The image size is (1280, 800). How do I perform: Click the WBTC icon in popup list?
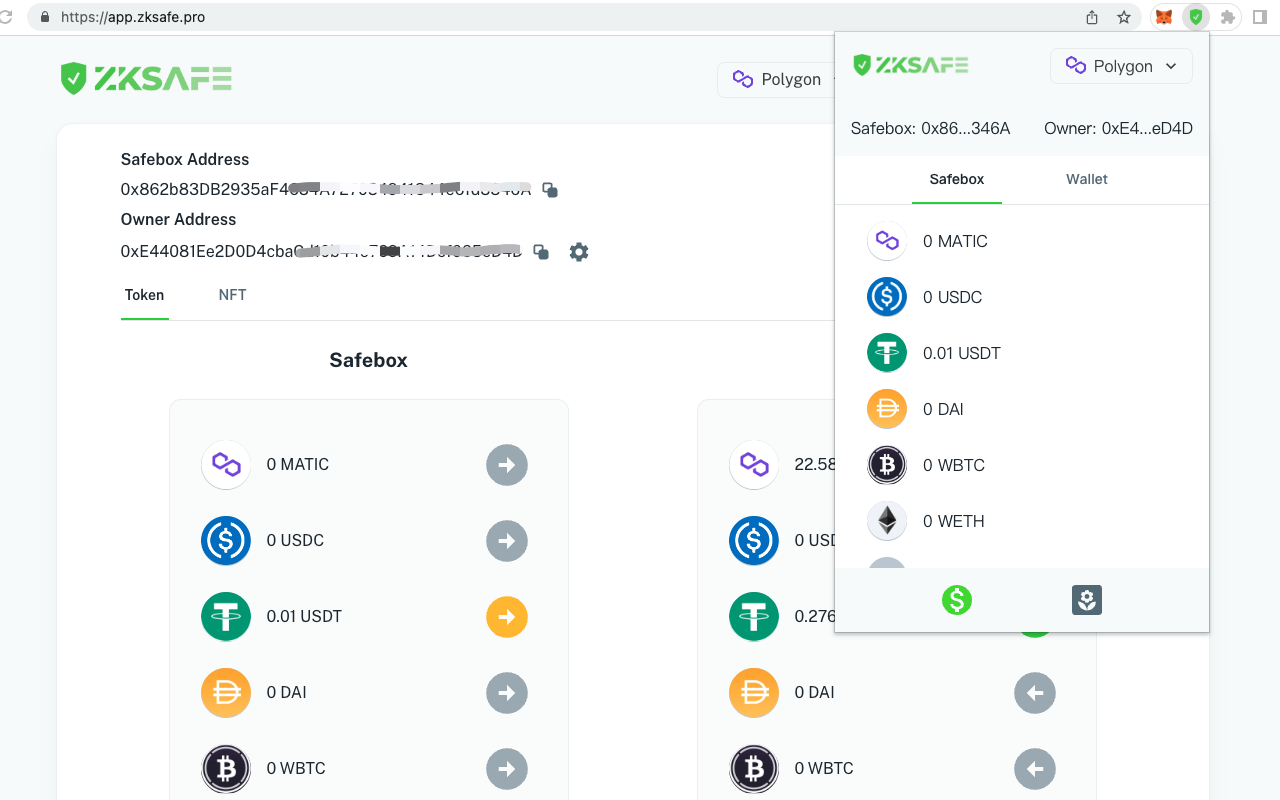click(887, 465)
